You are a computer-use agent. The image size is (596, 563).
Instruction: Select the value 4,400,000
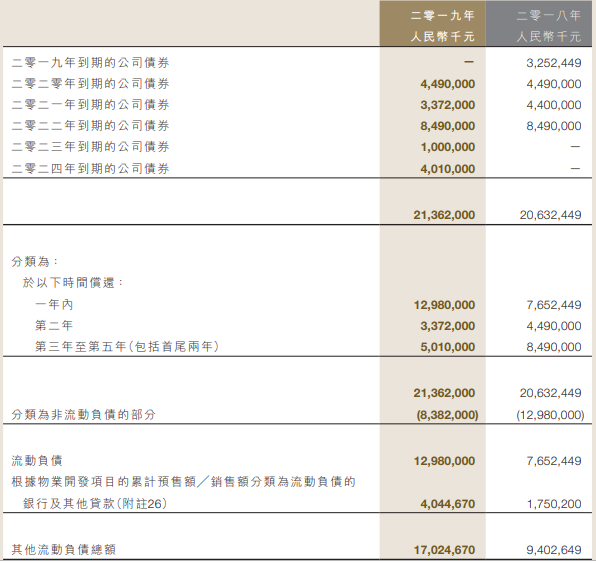[554, 105]
